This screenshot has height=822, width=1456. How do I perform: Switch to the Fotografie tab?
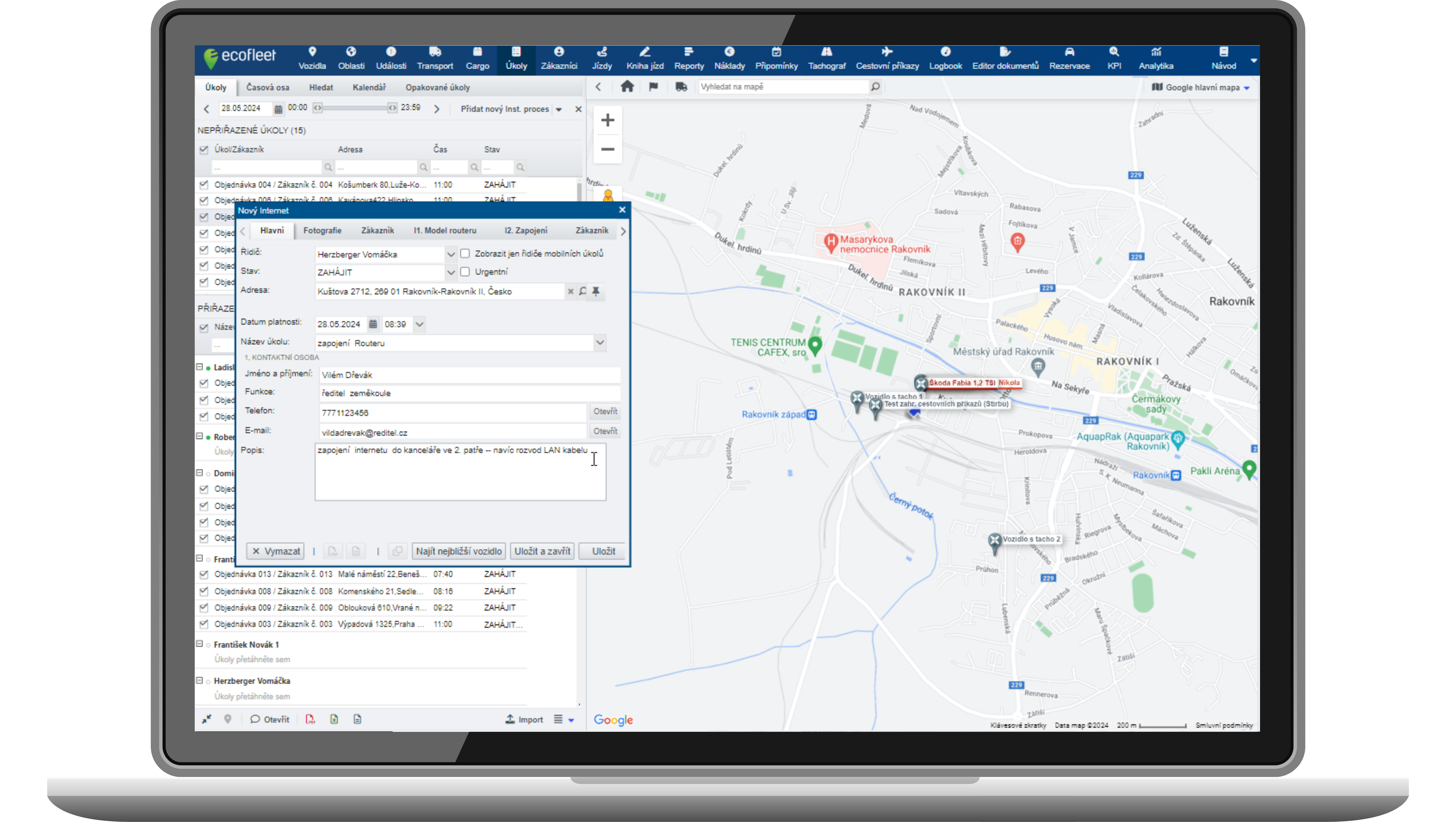tap(322, 230)
